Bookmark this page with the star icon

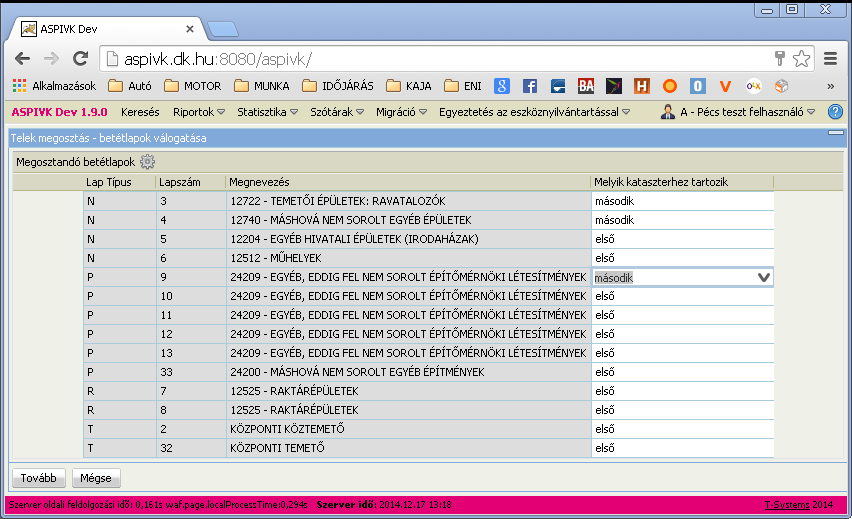tap(801, 59)
